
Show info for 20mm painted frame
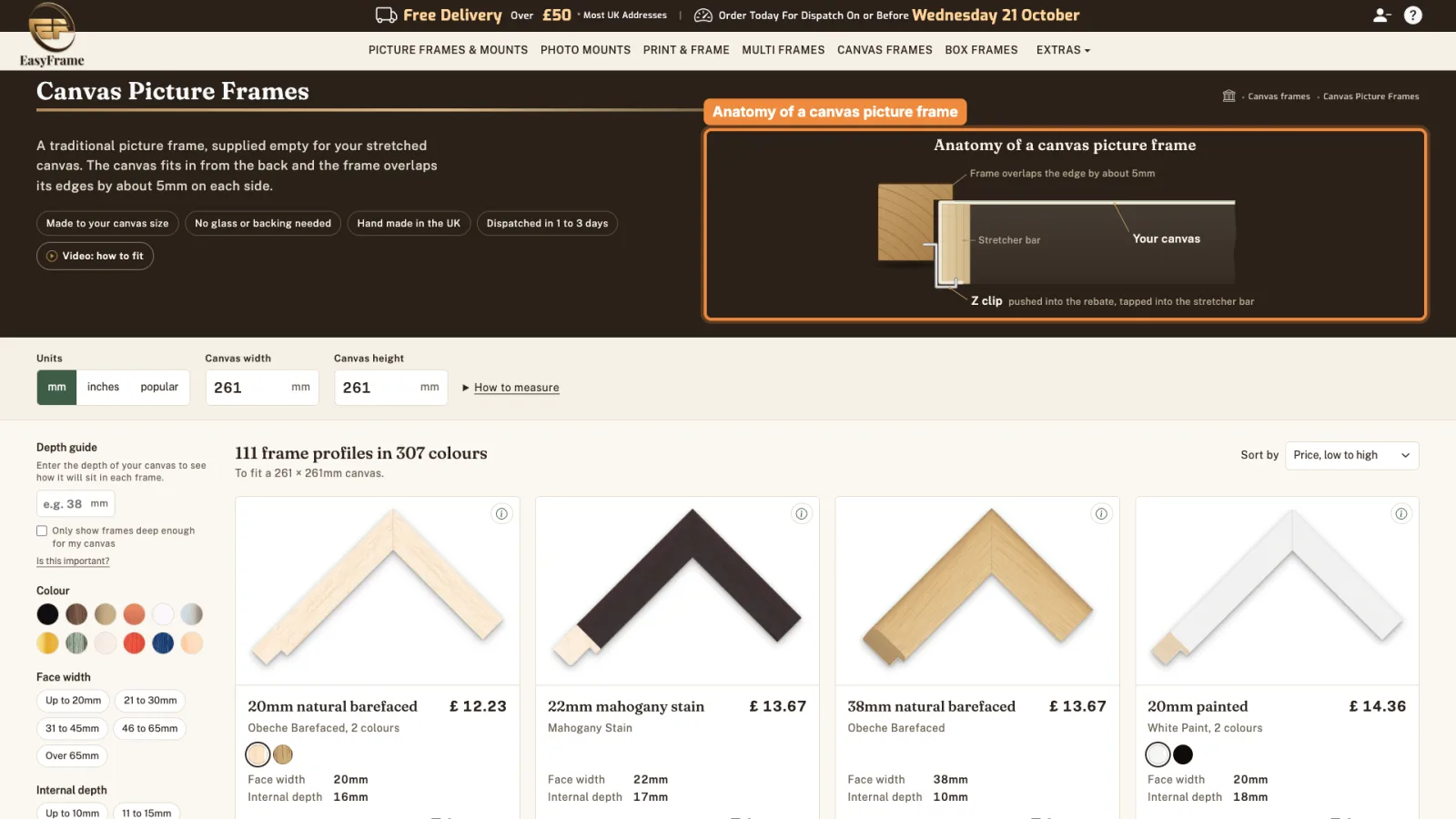(1401, 514)
